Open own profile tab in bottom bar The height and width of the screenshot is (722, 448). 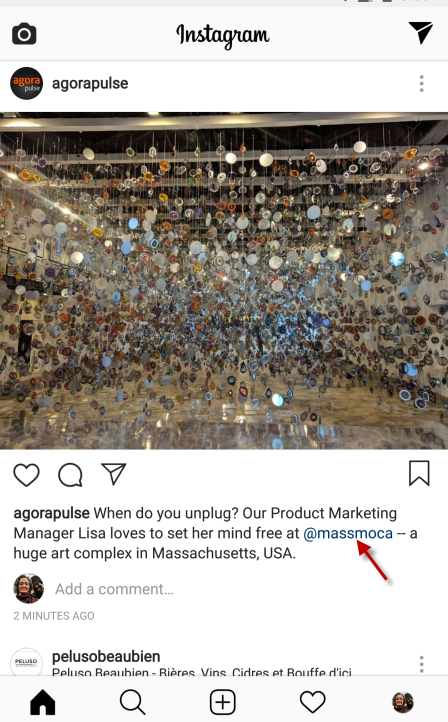(402, 702)
